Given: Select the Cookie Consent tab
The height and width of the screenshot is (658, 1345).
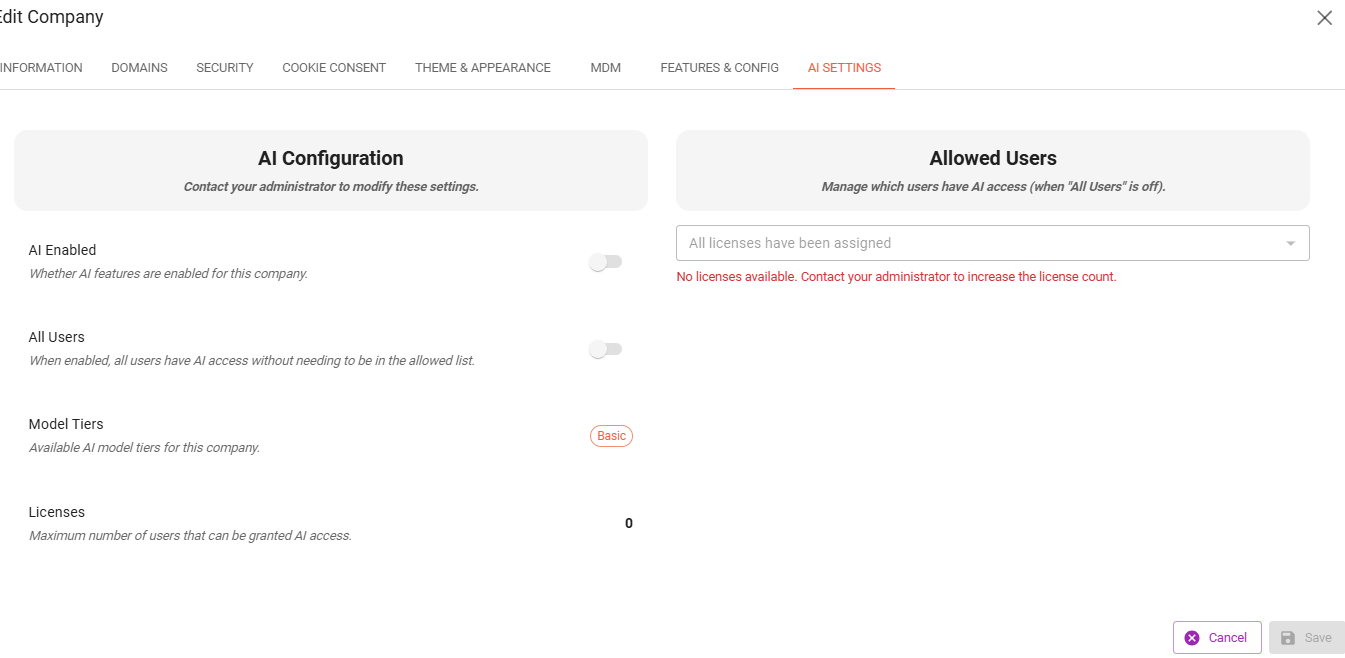Looking at the screenshot, I should click(x=334, y=68).
